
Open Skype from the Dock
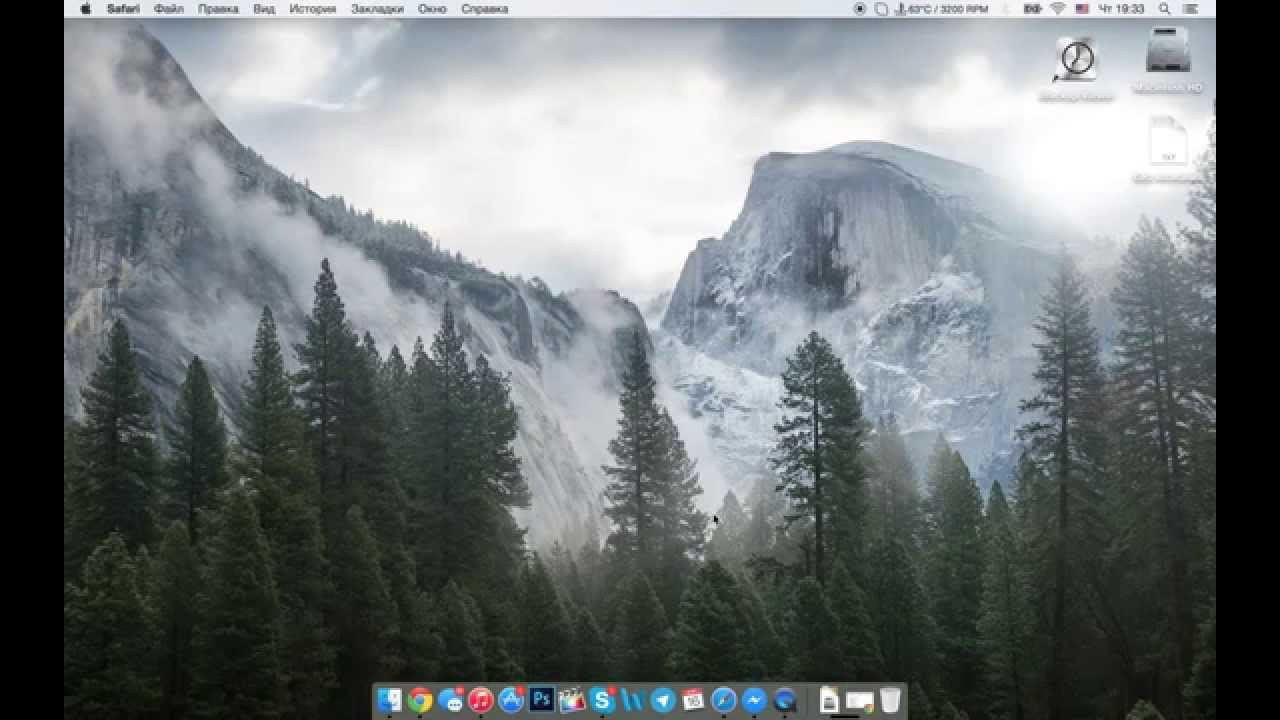point(602,700)
